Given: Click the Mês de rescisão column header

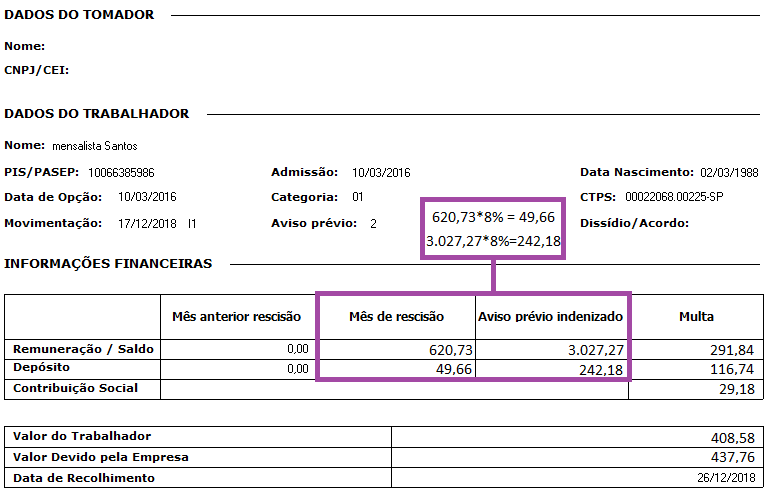Looking at the screenshot, I should tap(396, 317).
